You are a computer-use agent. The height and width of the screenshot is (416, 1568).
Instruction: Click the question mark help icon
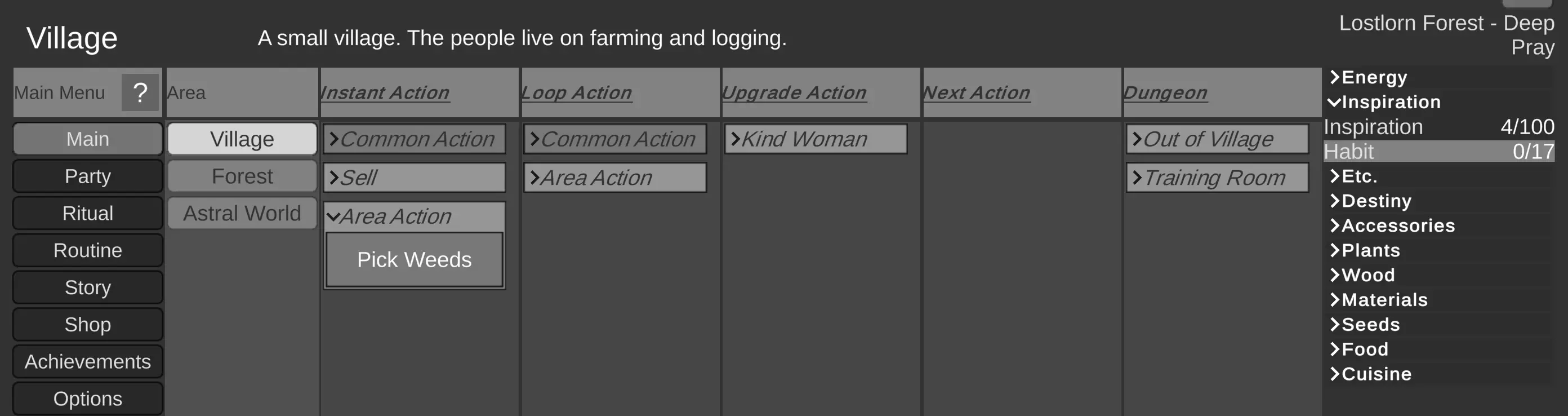click(140, 92)
